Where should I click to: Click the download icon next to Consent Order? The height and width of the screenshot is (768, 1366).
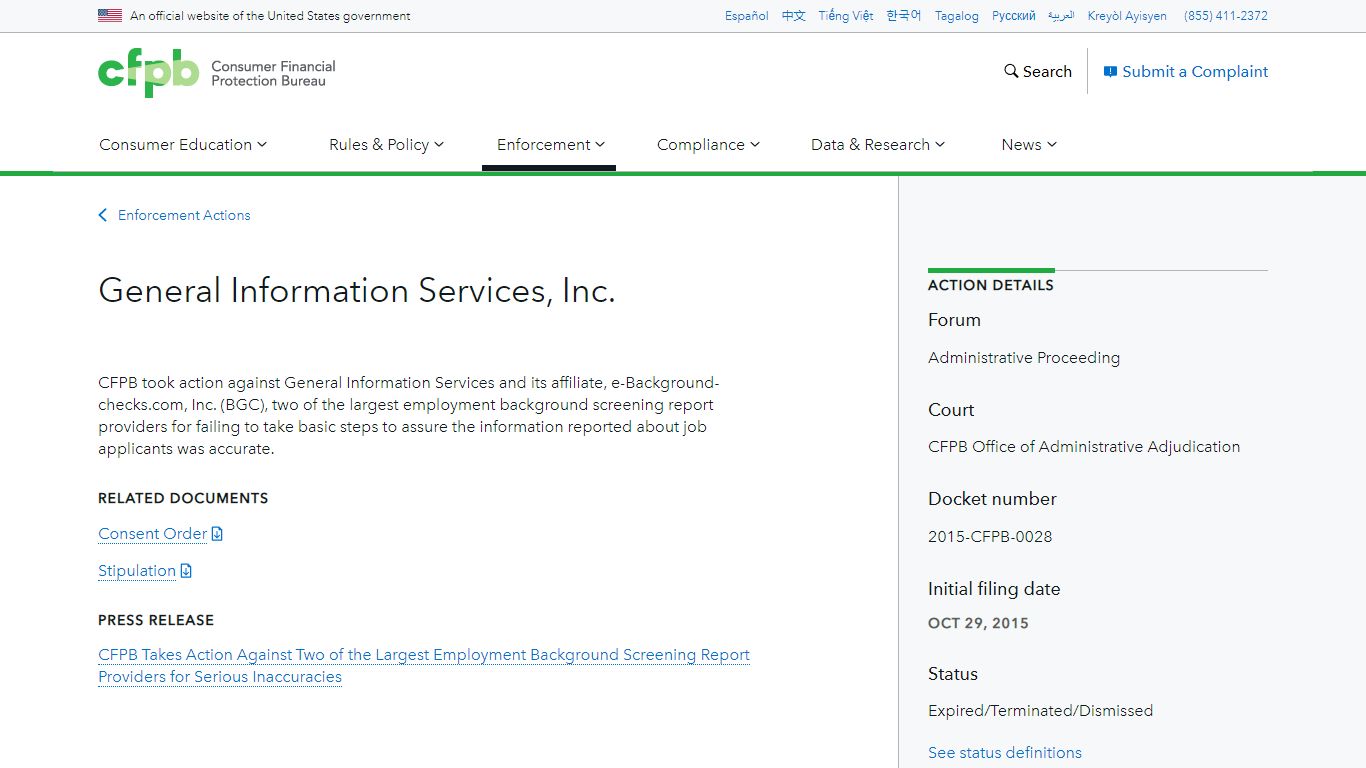point(217,534)
